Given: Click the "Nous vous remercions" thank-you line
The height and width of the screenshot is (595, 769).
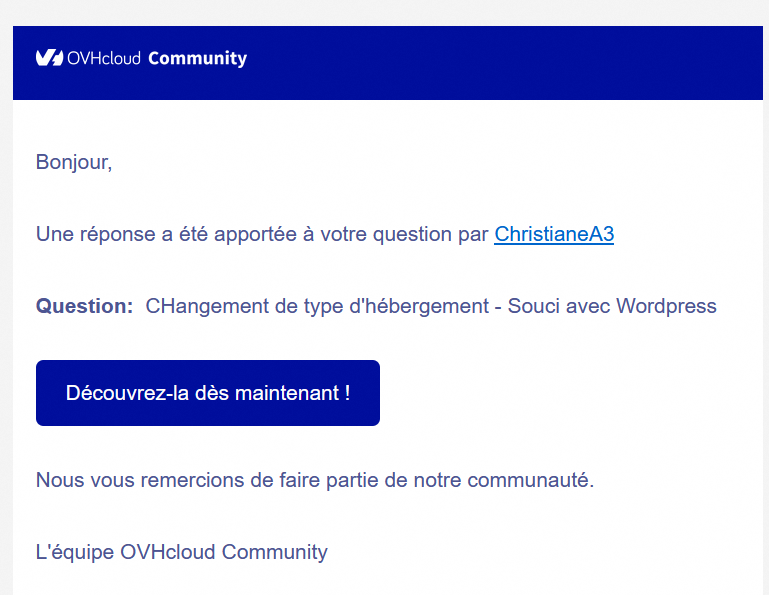Looking at the screenshot, I should pos(314,480).
